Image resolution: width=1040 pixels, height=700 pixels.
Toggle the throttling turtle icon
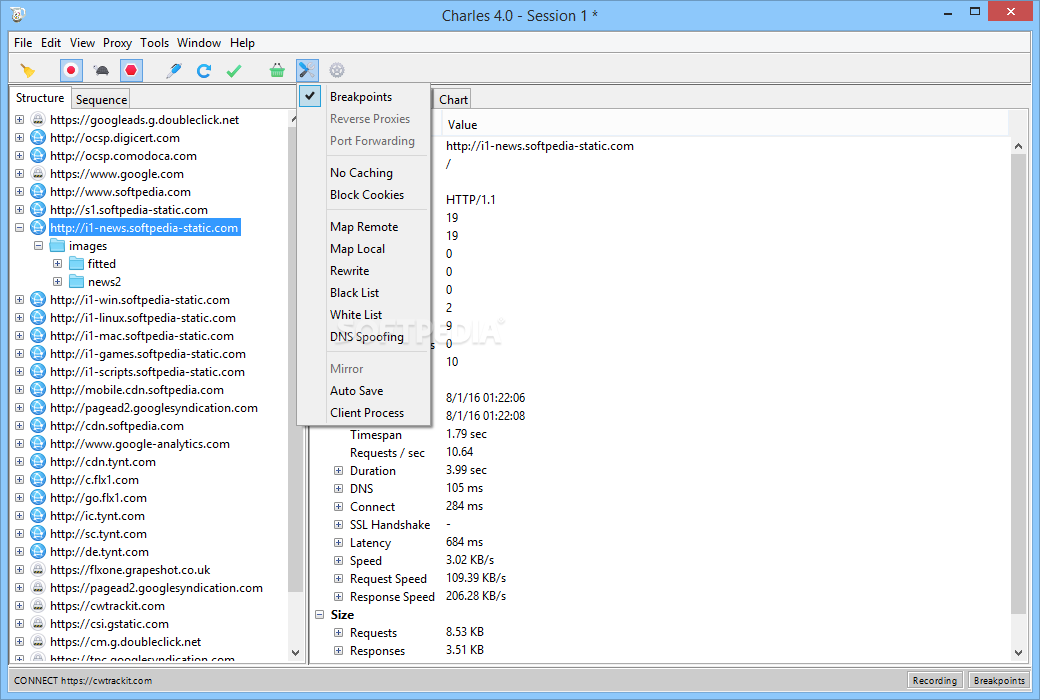click(101, 70)
